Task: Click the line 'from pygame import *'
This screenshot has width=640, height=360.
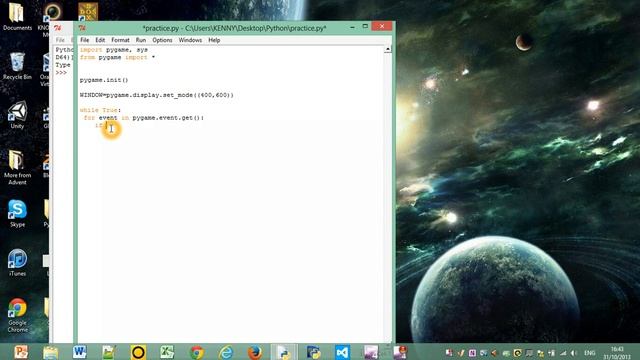Action: click(x=117, y=58)
